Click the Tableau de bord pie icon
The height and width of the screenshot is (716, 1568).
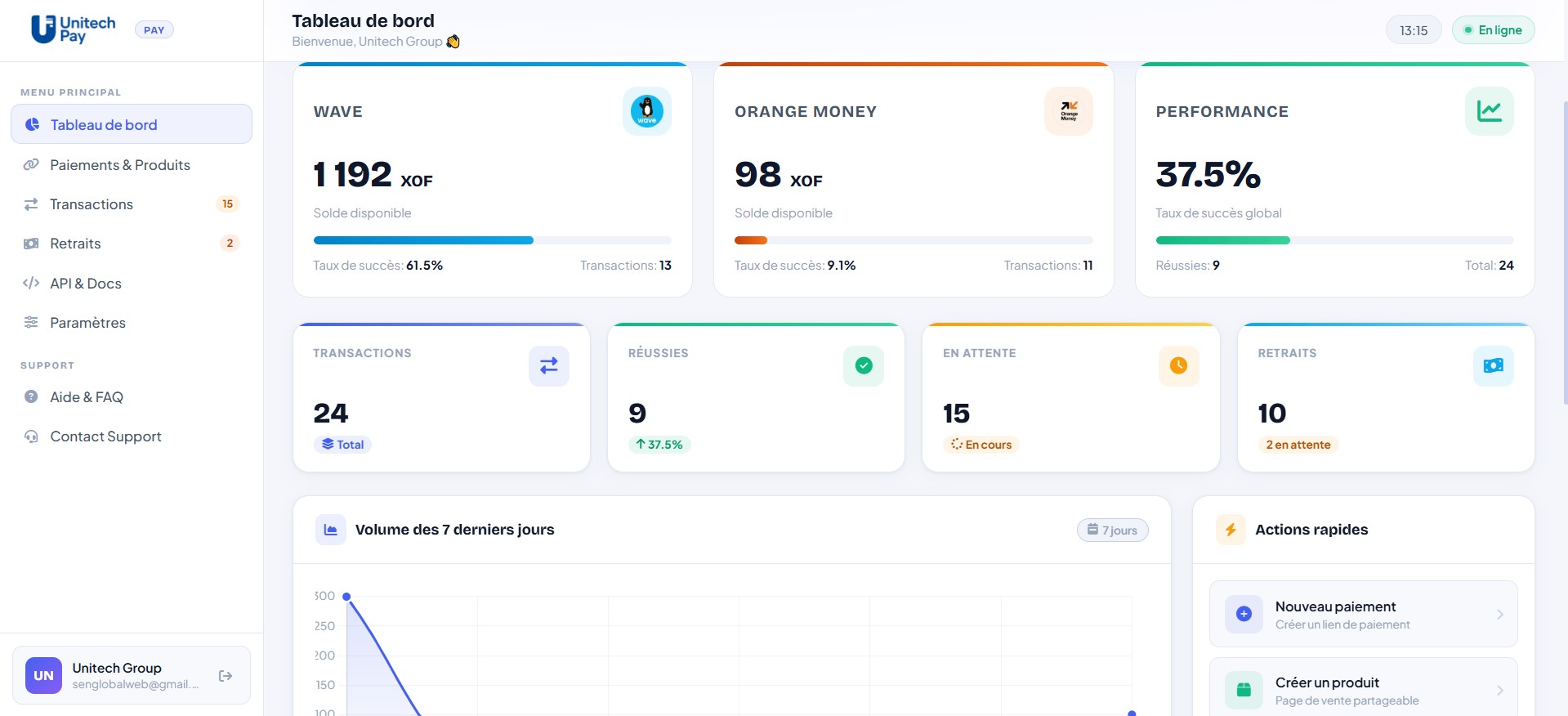tap(32, 124)
